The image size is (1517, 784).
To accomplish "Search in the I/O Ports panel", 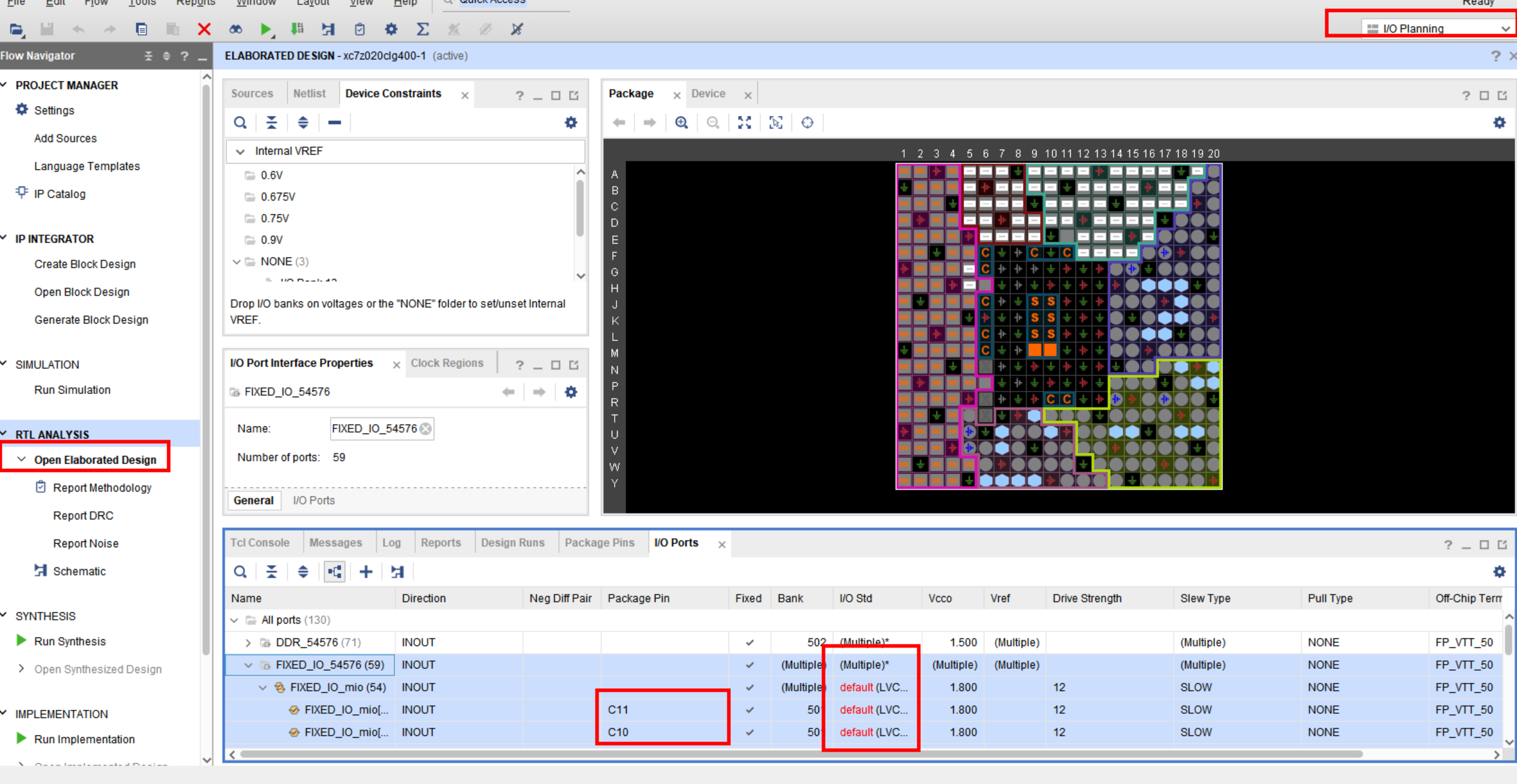I will click(240, 572).
